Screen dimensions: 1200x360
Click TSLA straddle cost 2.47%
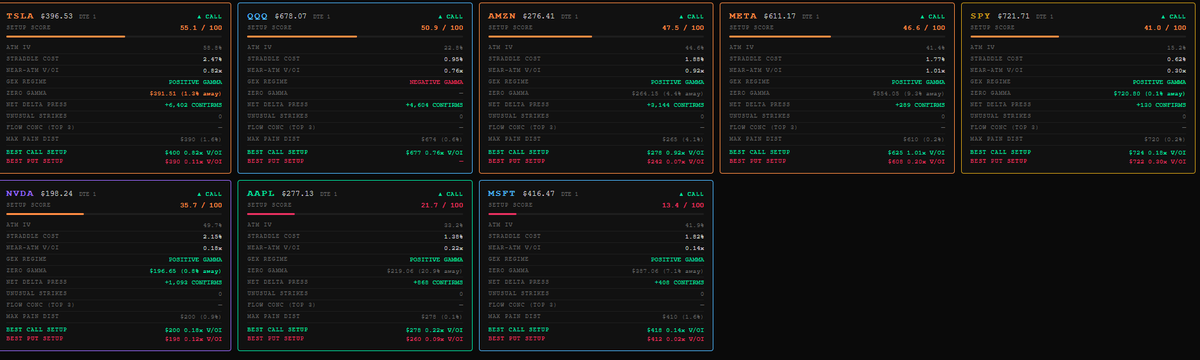(x=212, y=59)
